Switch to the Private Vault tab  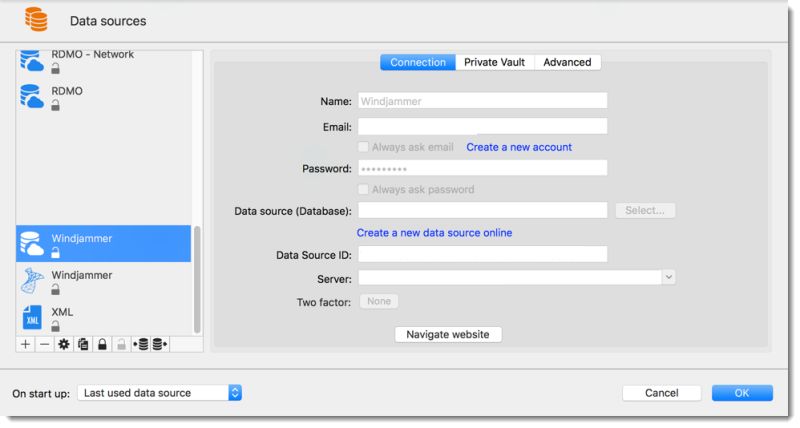click(494, 62)
